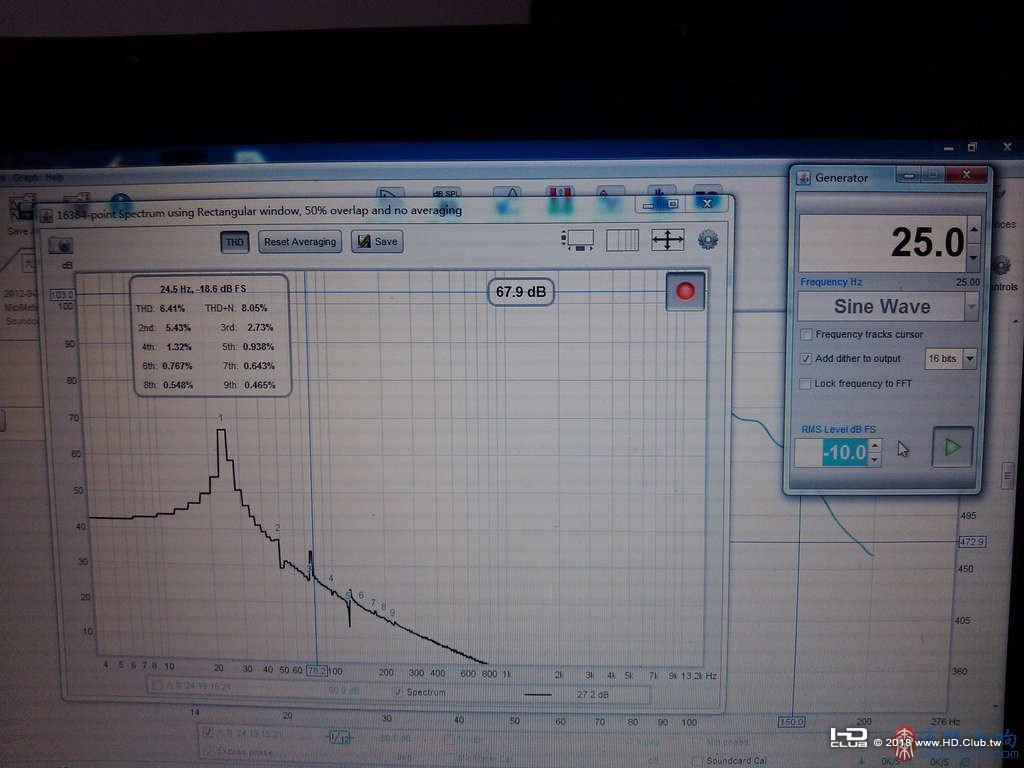Click the 2nd harmonic 5.43% value
1024x768 pixels.
pyautogui.click(x=178, y=327)
